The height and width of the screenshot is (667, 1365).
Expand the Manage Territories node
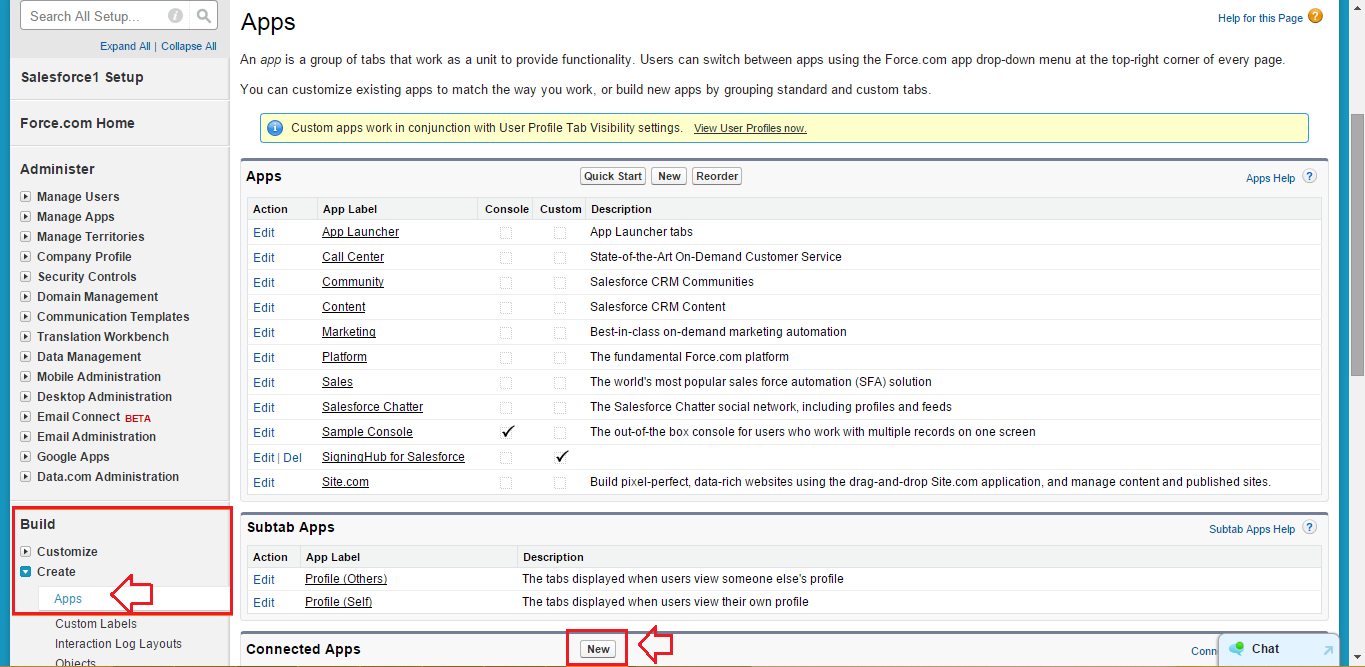[x=26, y=237]
